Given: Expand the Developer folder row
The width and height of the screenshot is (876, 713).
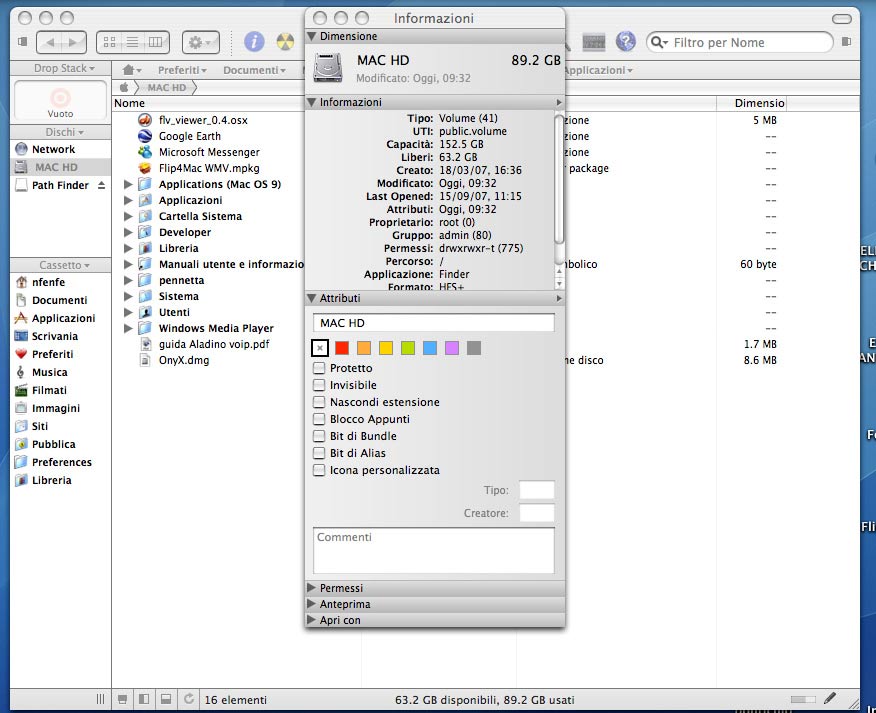Looking at the screenshot, I should (x=128, y=232).
